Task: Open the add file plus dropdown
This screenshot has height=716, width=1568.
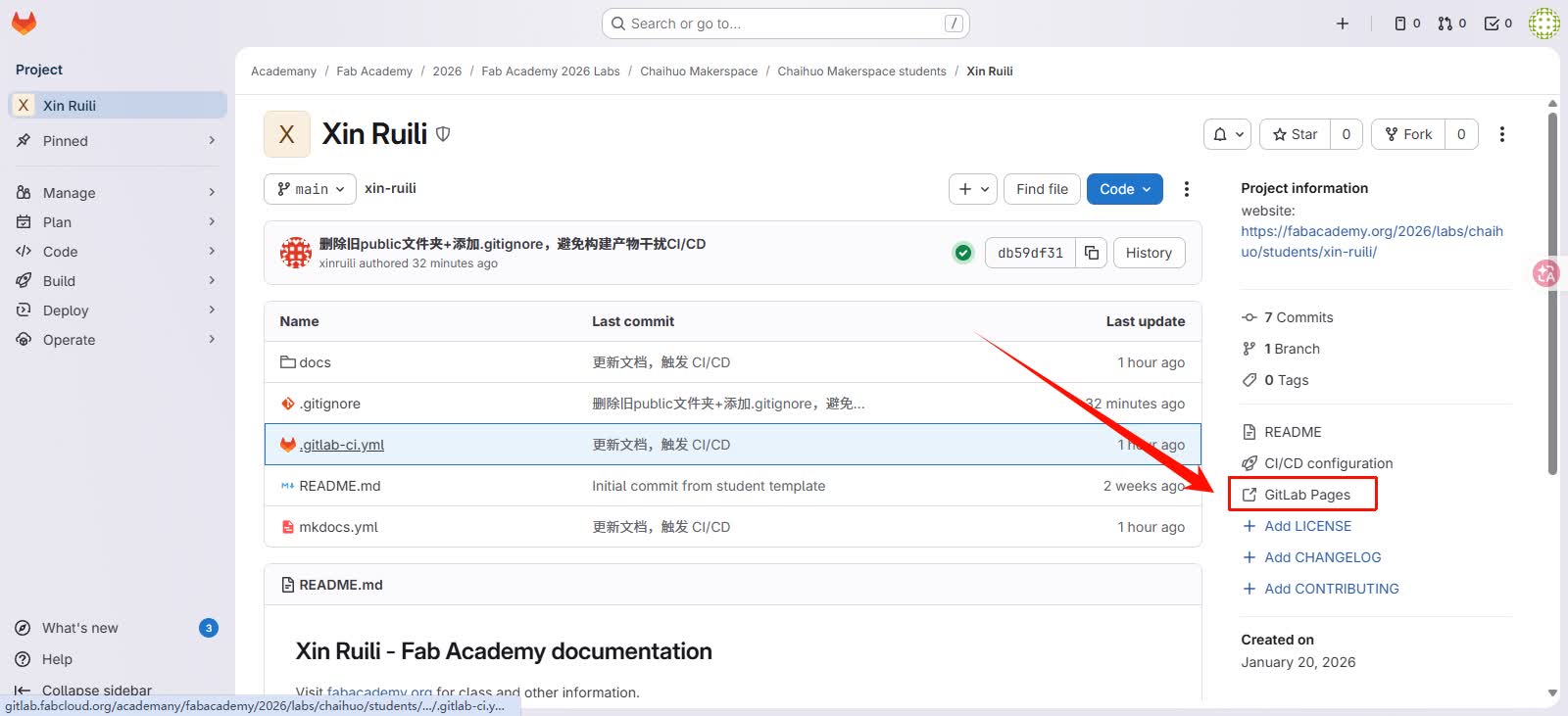Action: point(972,189)
